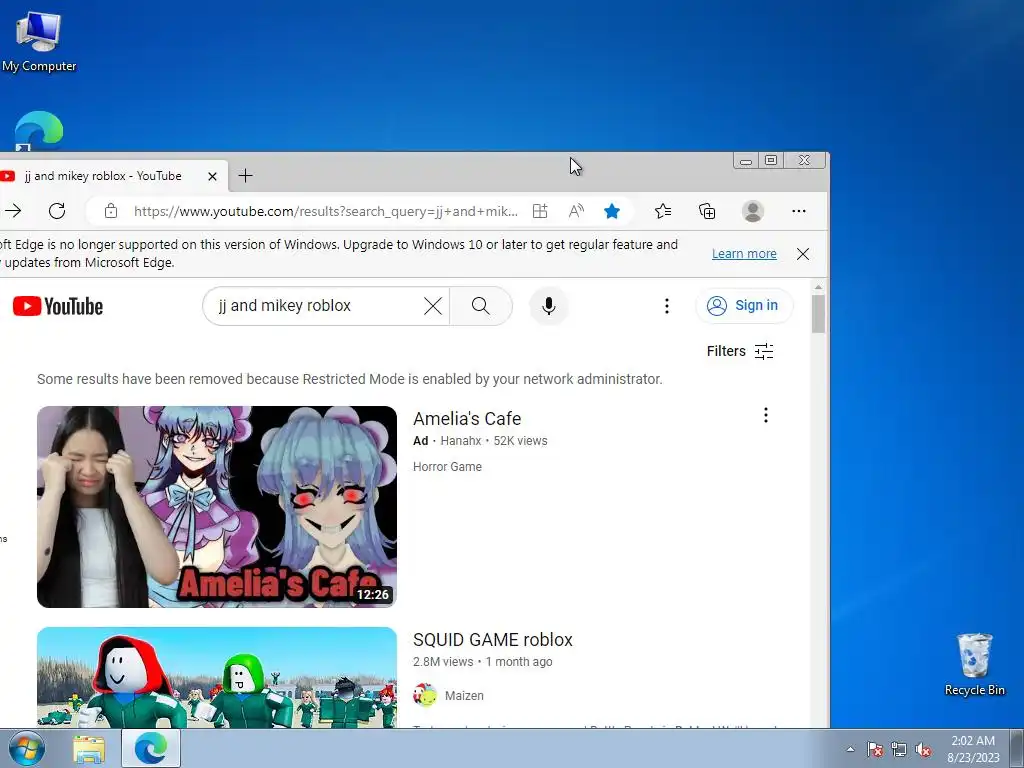Open YouTube settings three-dot menu
Image resolution: width=1024 pixels, height=768 pixels.
click(667, 306)
